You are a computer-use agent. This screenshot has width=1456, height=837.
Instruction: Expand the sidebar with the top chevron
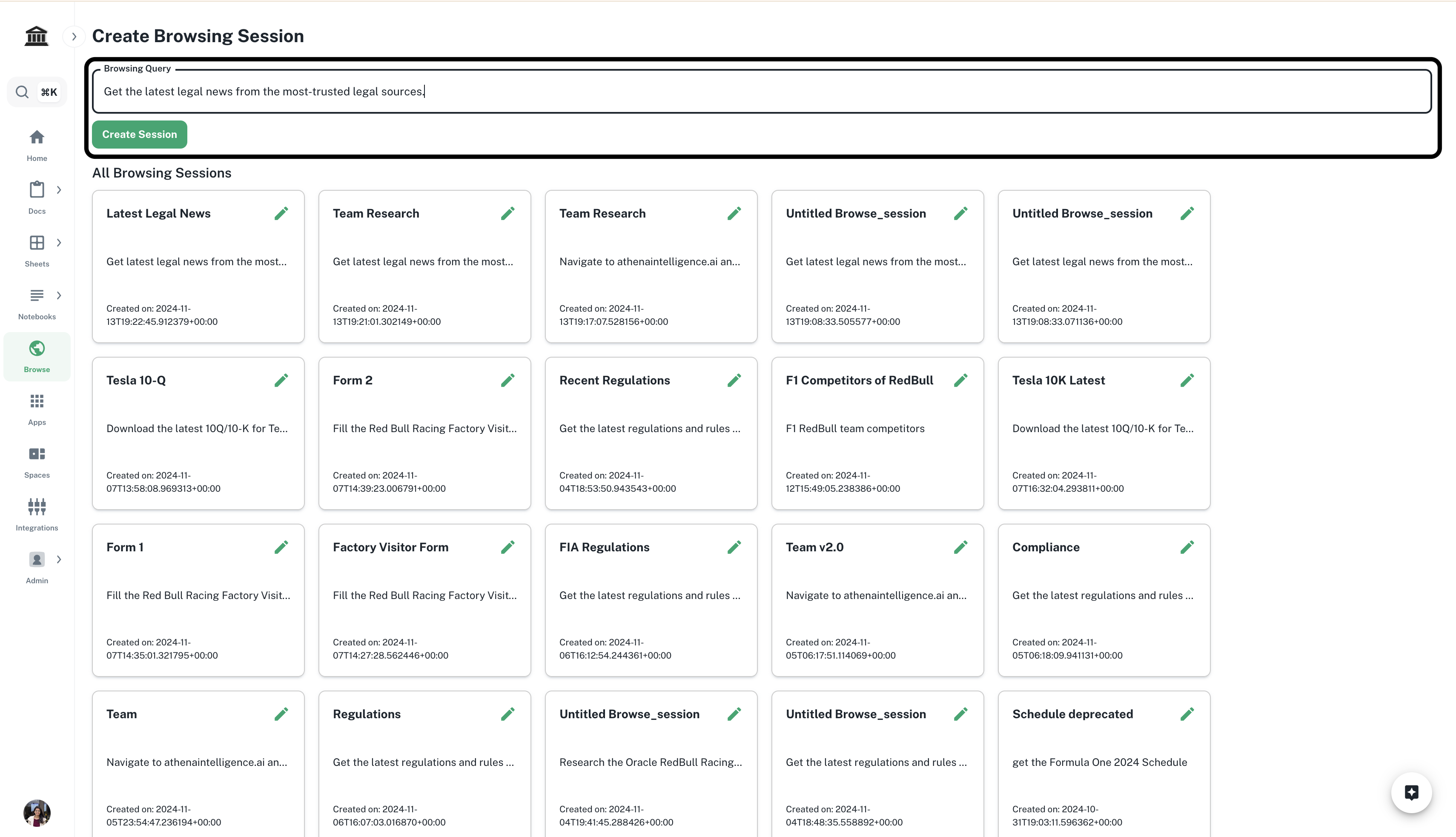(x=74, y=36)
